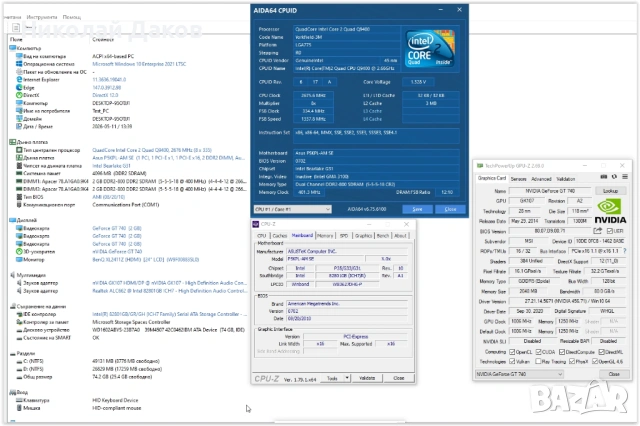Image resolution: width=640 pixels, height=426 pixels.
Task: Click the DirectX icon in the AIDA64 Компютър section
Action: tap(19, 95)
